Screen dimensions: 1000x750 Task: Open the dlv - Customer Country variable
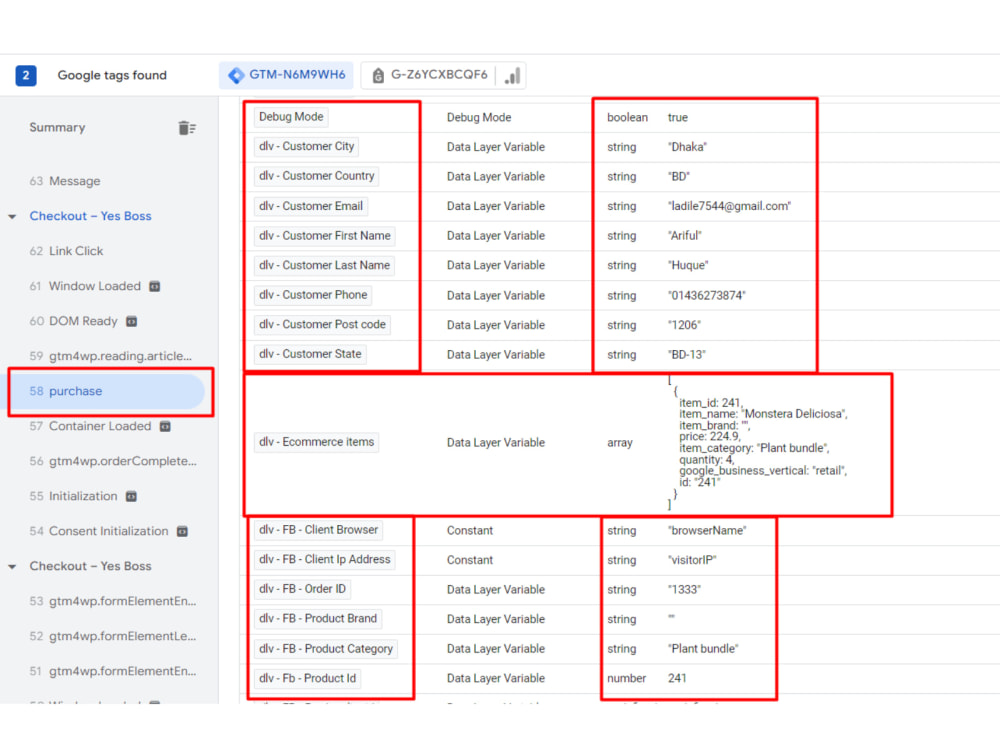point(316,176)
